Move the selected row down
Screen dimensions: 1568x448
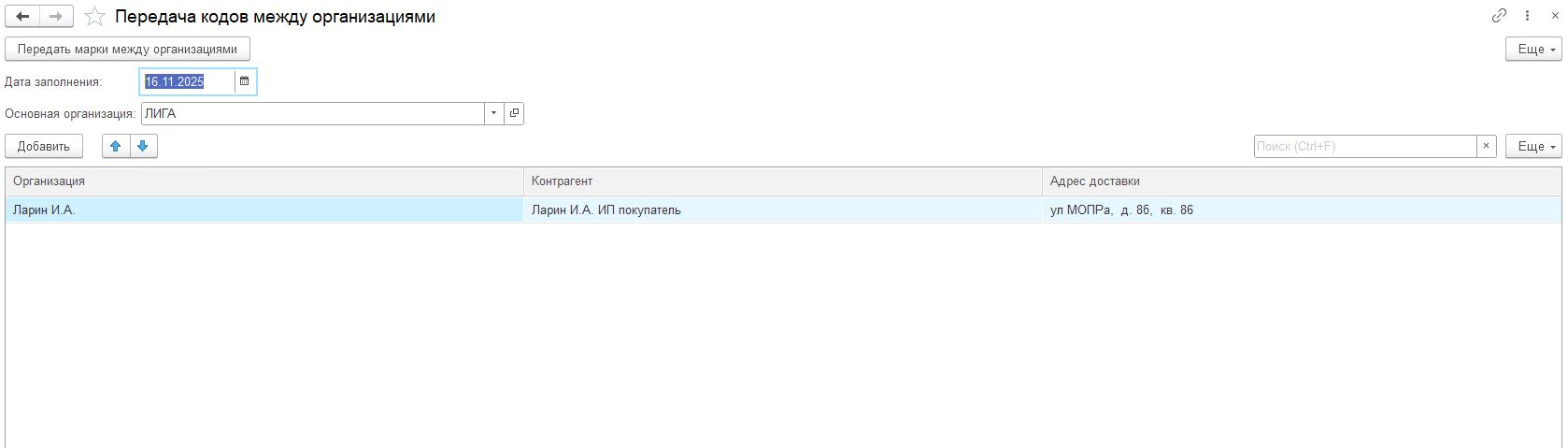(143, 146)
